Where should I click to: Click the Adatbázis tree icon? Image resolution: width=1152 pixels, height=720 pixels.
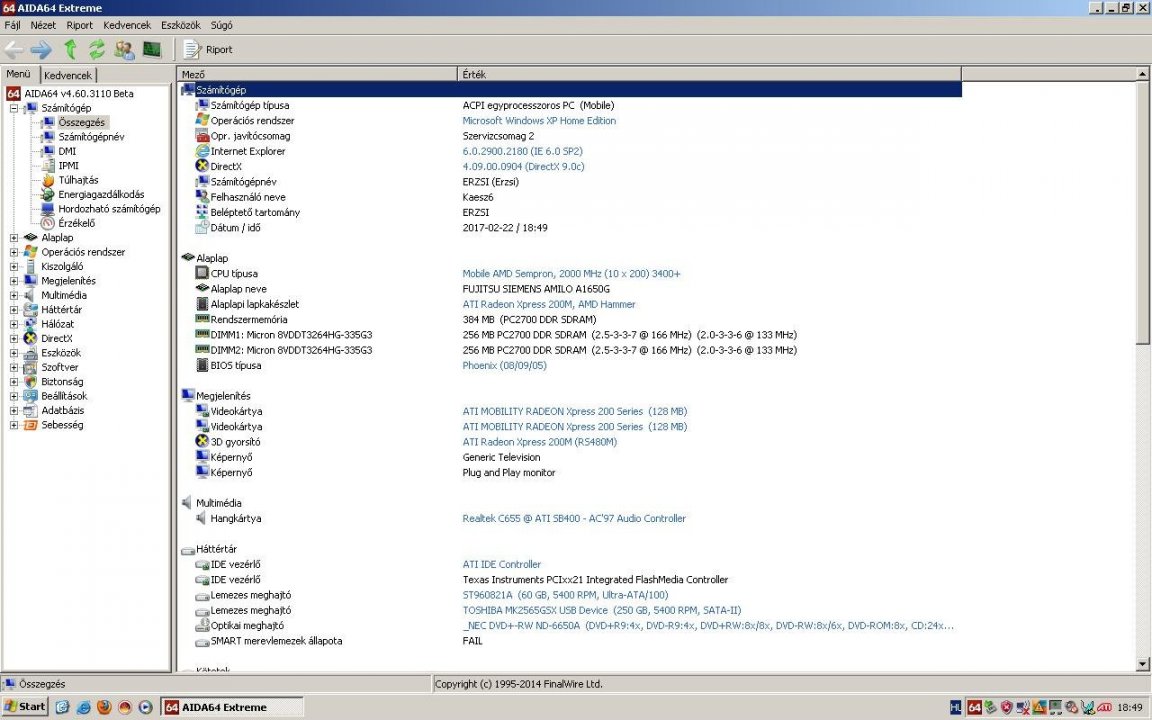[x=30, y=411]
